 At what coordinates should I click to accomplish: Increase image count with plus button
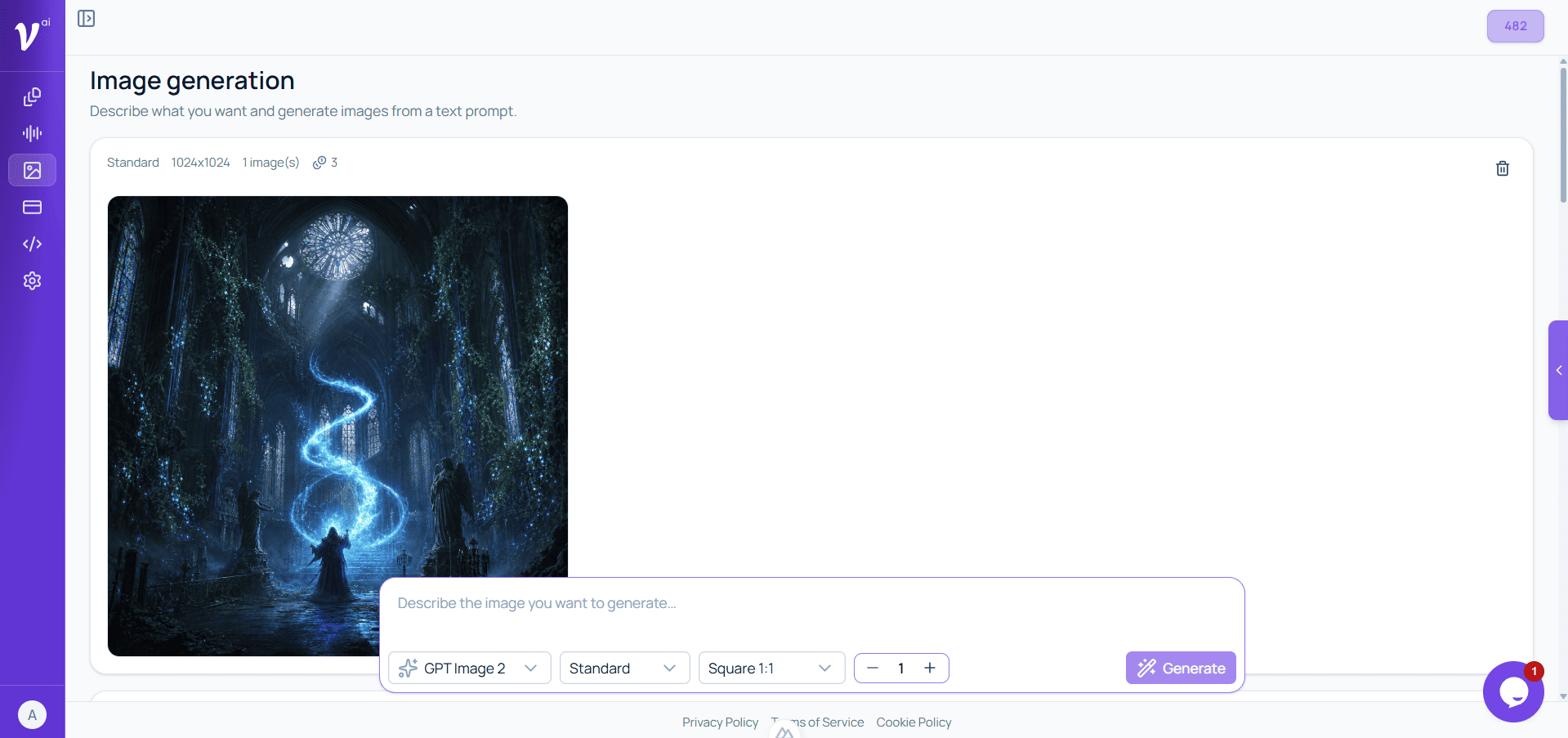coord(930,668)
